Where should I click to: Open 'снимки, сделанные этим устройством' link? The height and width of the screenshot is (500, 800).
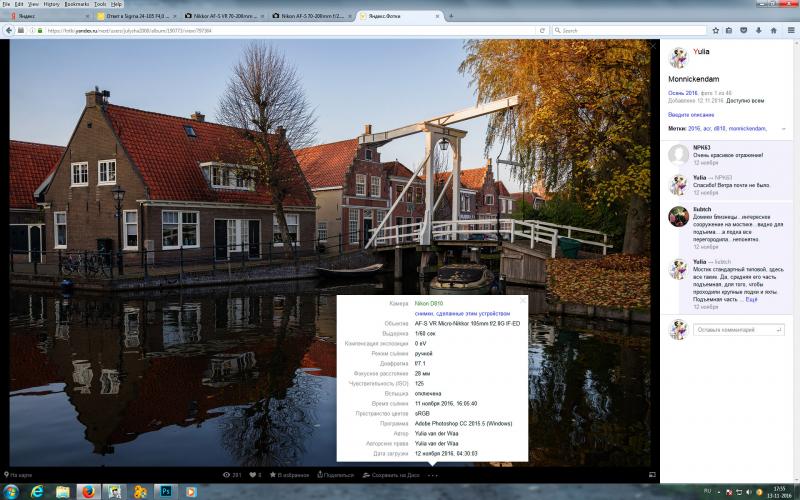(x=462, y=314)
